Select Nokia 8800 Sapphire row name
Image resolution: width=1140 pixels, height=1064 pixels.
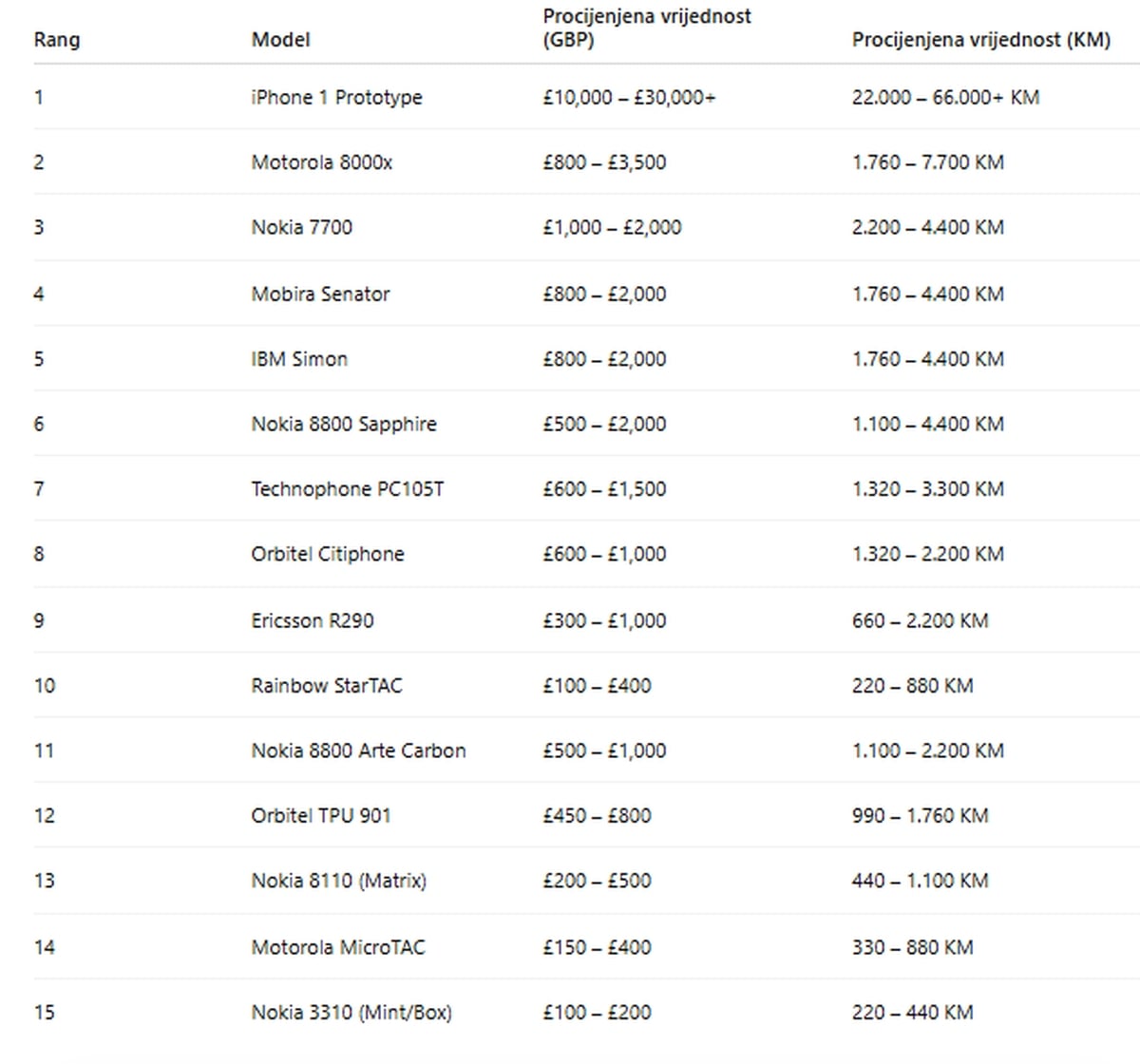click(x=343, y=424)
